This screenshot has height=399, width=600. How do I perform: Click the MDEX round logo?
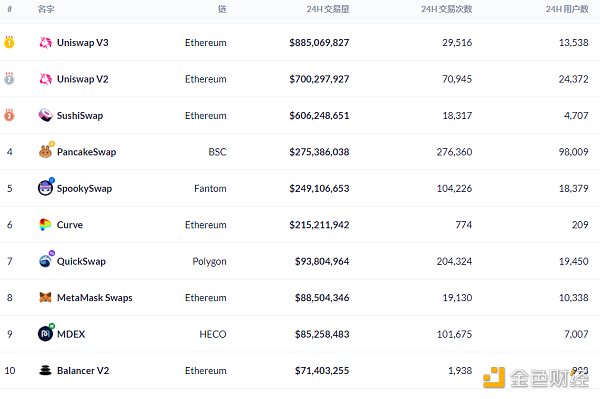tap(46, 333)
